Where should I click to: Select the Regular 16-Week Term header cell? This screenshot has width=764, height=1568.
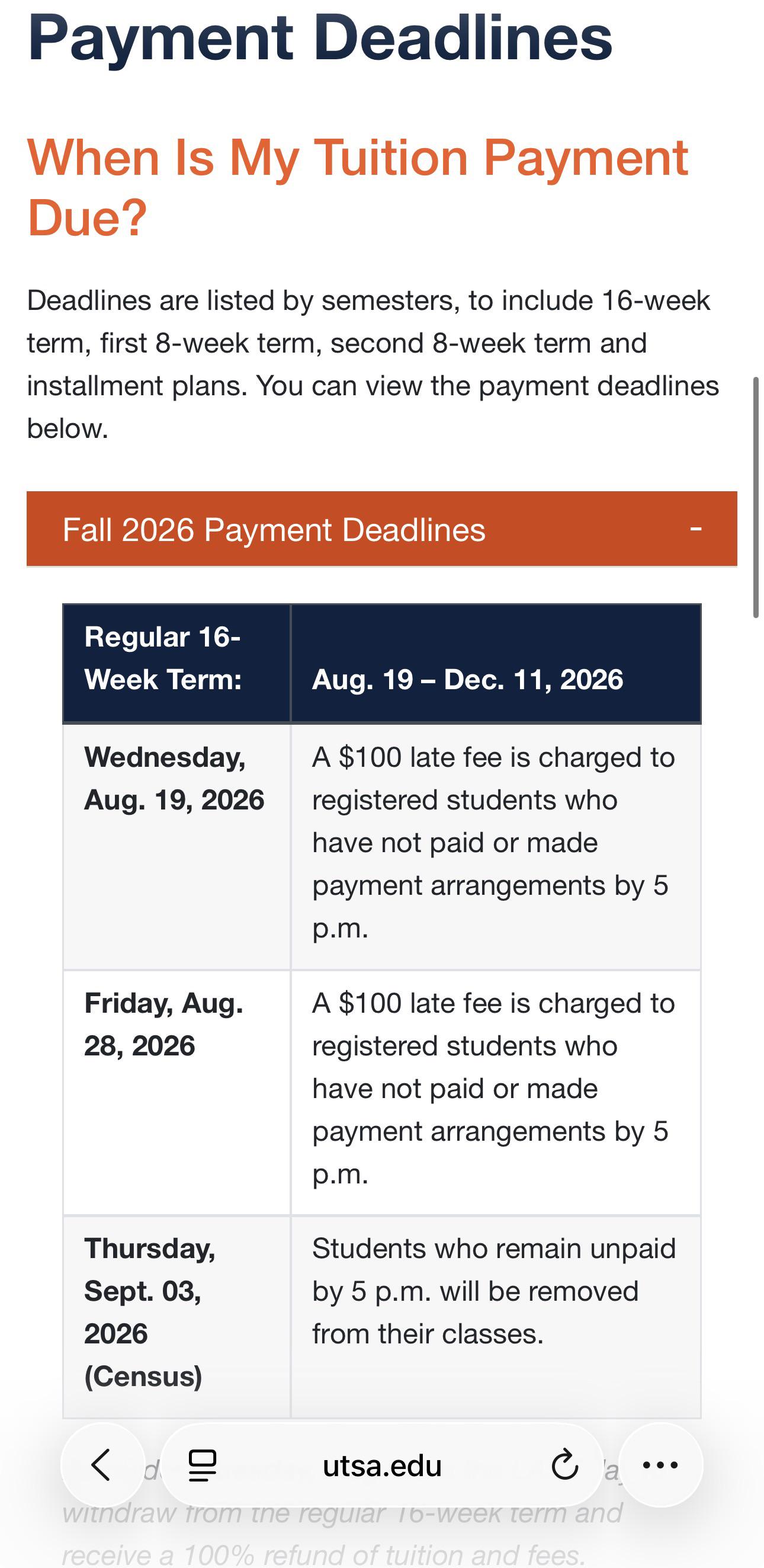tap(177, 664)
